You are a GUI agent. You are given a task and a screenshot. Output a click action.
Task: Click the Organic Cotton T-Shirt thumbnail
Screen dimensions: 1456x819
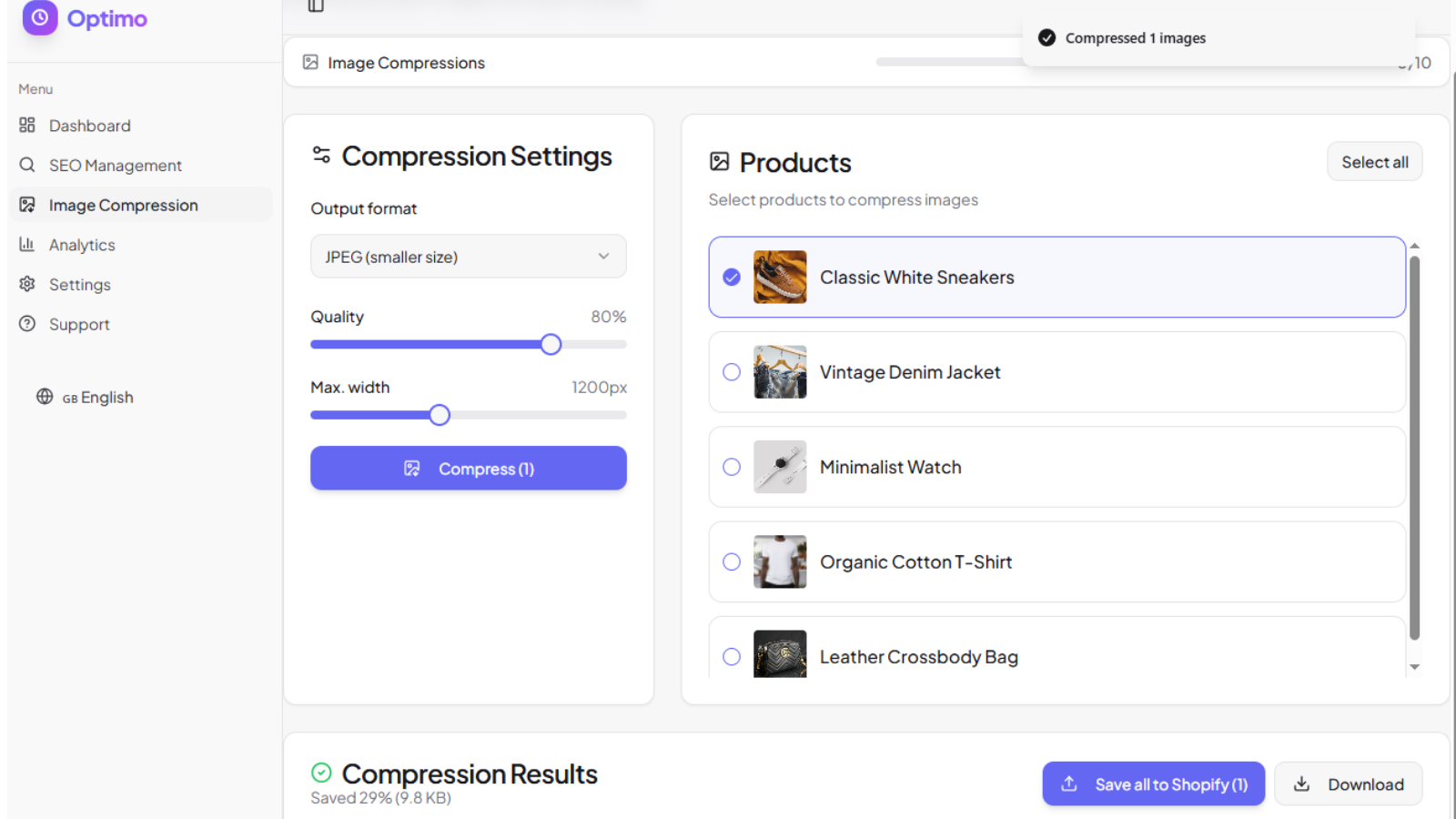click(x=780, y=561)
